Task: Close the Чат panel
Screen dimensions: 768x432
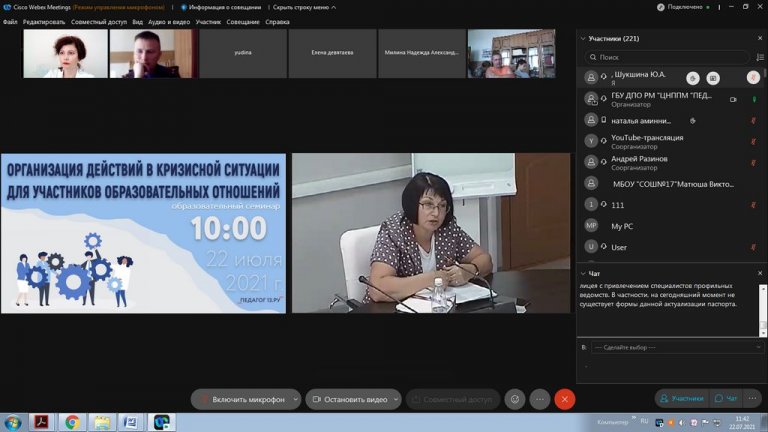Action: pyautogui.click(x=760, y=273)
